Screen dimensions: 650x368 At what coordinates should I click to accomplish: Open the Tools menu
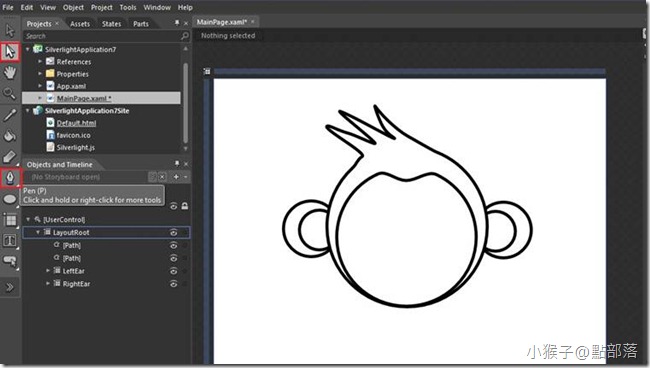[128, 7]
